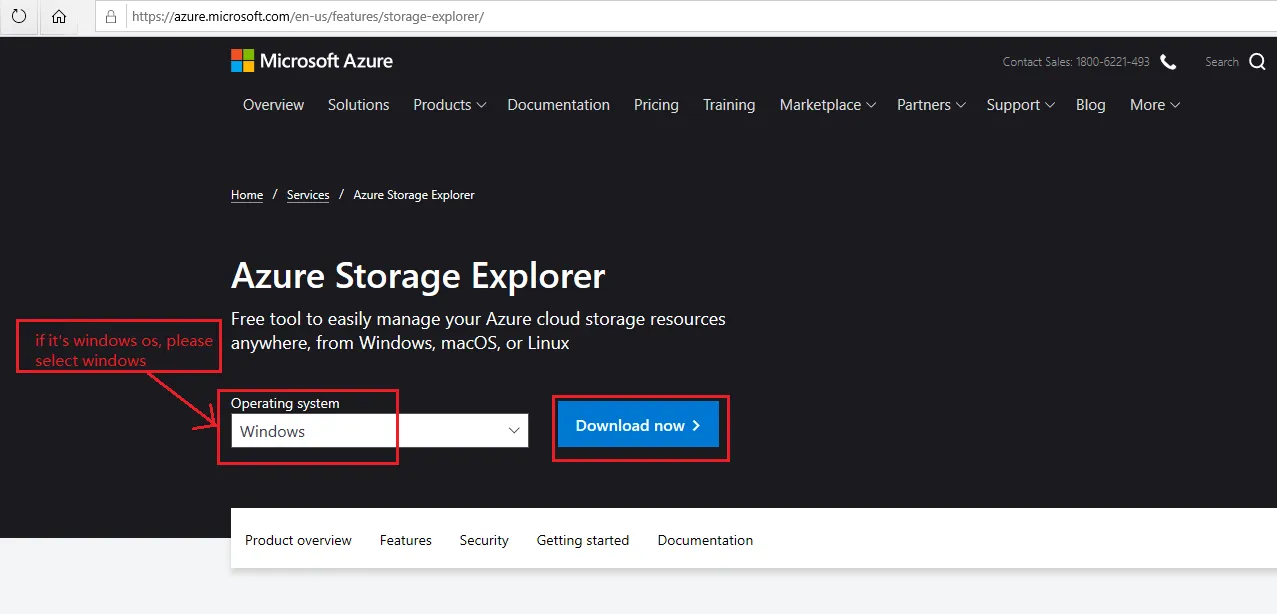Open the Overview nav item
1277x614 pixels.
point(273,105)
